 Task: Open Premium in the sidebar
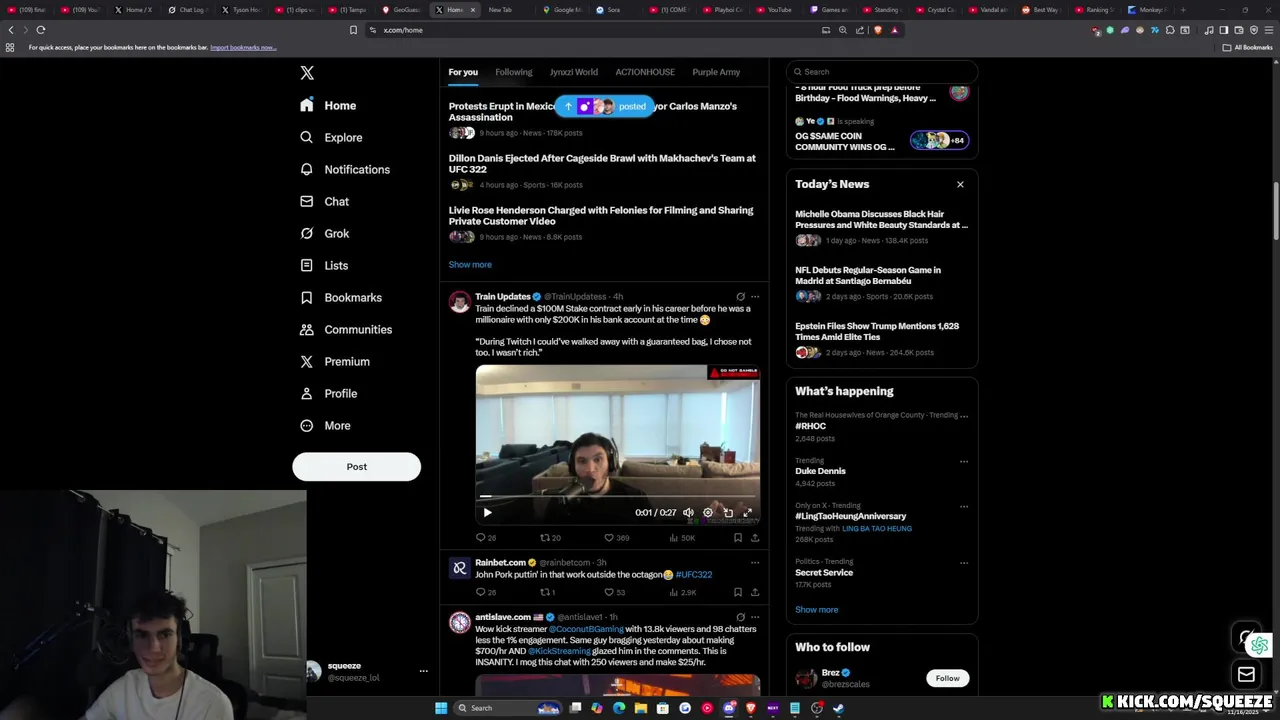click(x=335, y=362)
